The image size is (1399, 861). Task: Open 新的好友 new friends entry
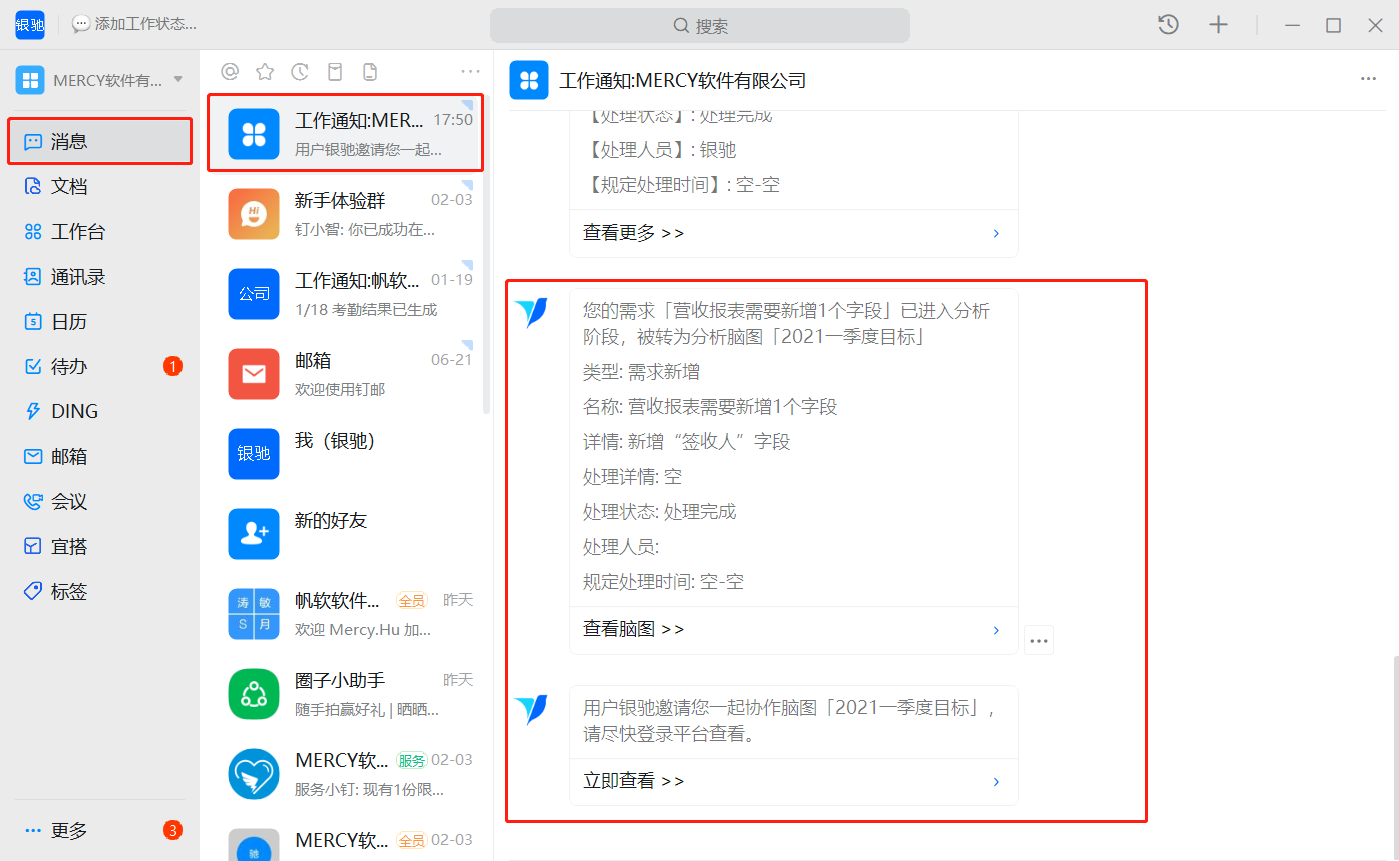coord(346,534)
